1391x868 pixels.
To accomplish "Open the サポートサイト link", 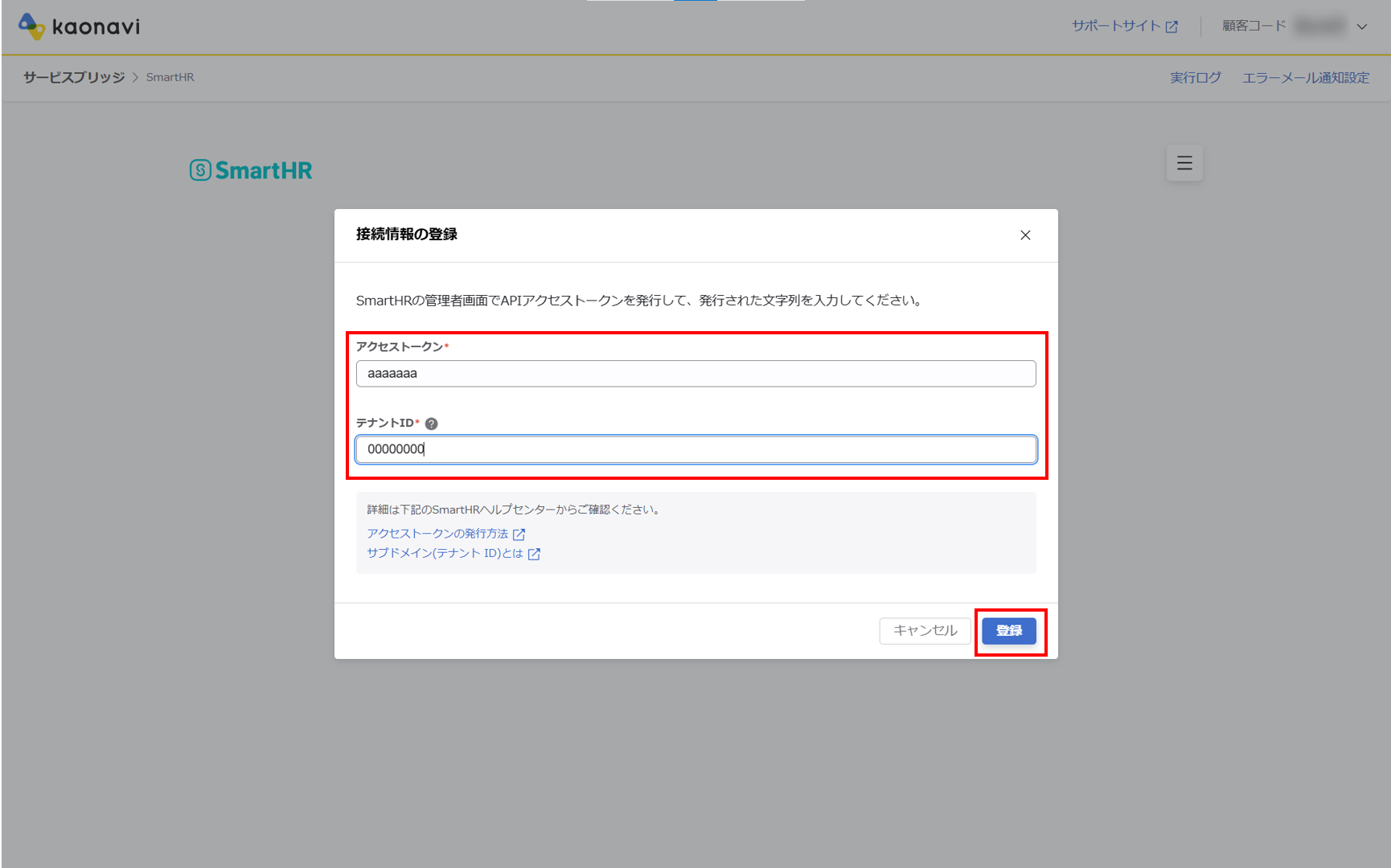I will (x=1124, y=27).
